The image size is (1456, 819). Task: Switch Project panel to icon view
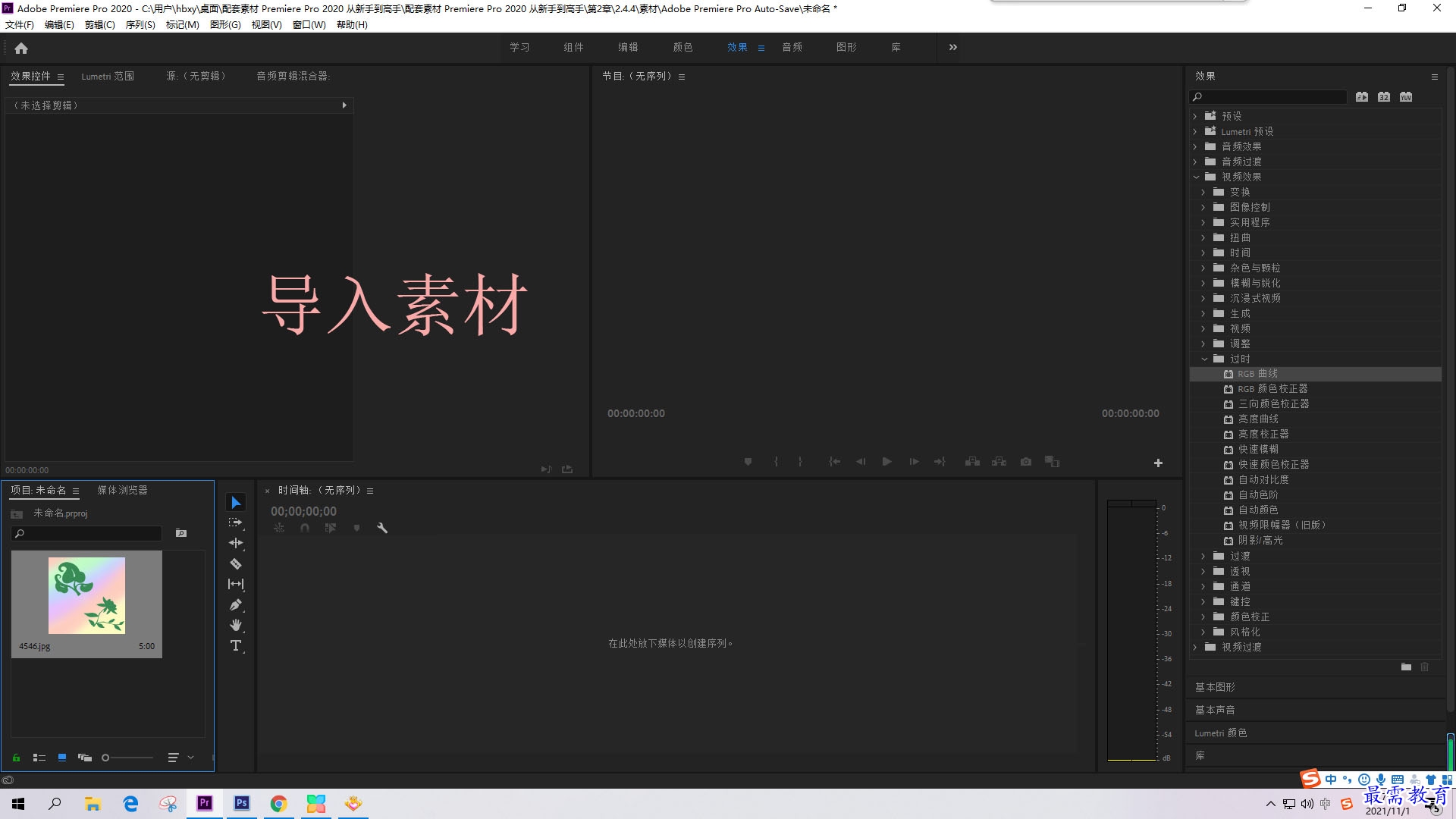[62, 758]
